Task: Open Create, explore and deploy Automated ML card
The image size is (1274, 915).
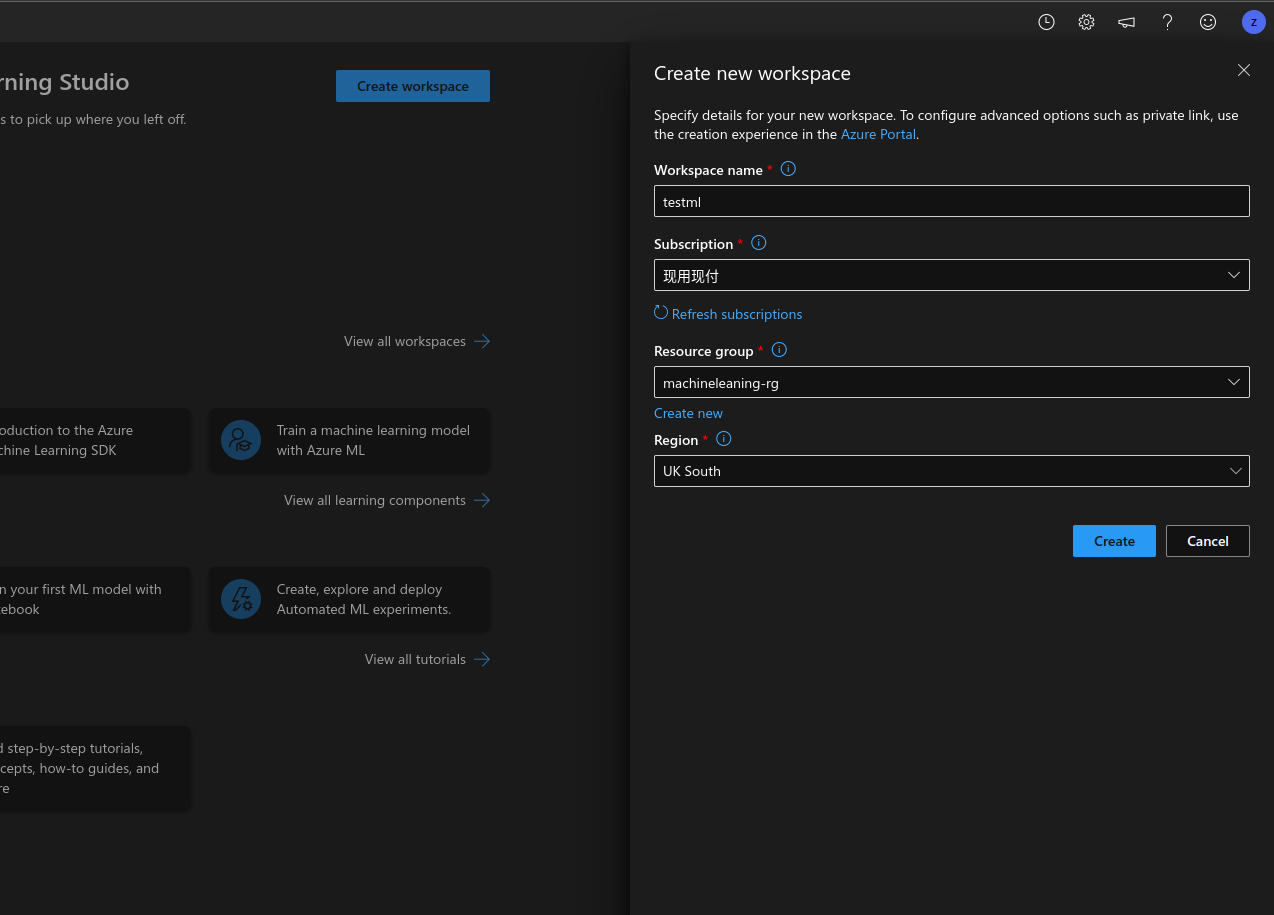Action: point(349,599)
